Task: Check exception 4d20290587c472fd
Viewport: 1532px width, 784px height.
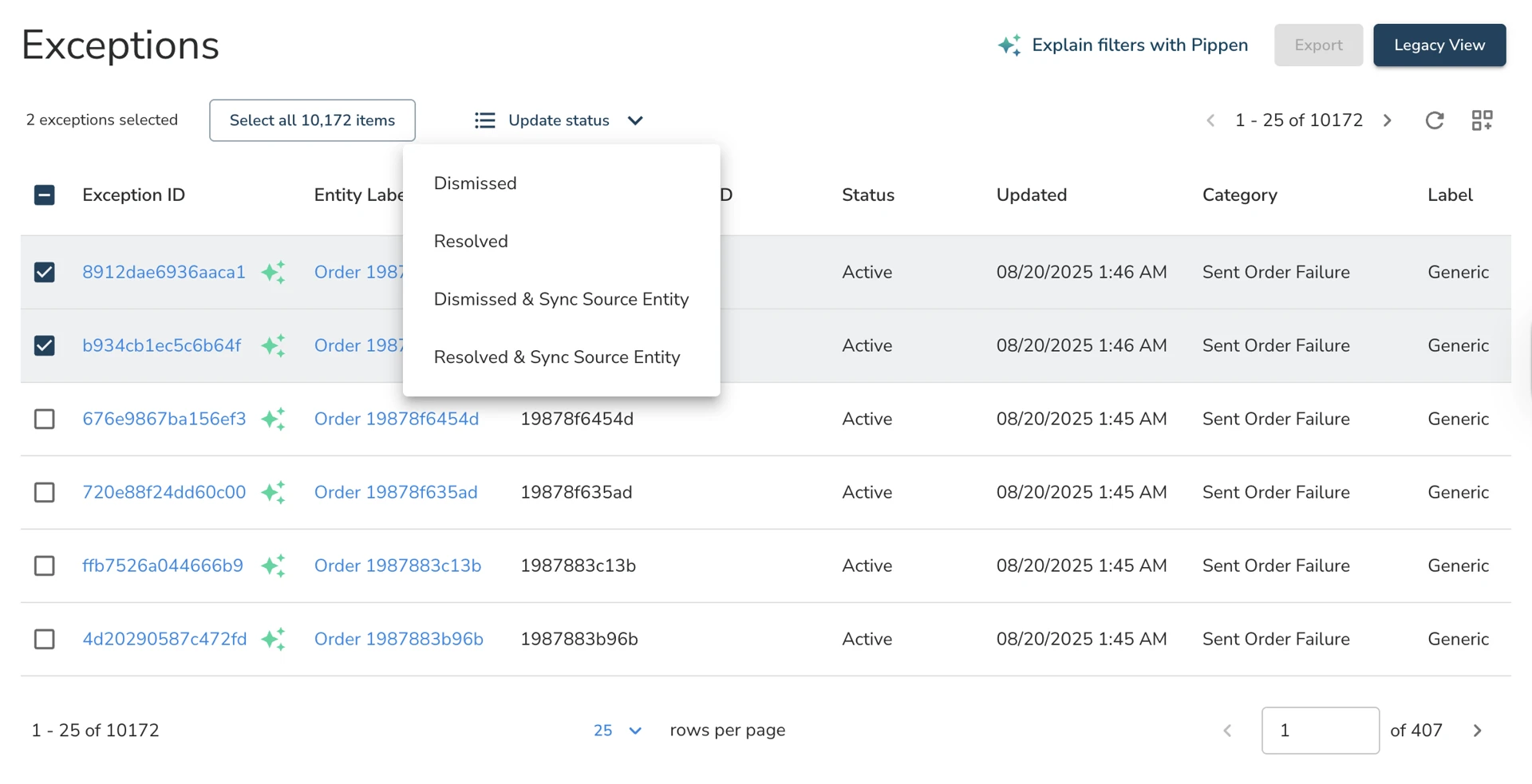Action: [x=45, y=639]
